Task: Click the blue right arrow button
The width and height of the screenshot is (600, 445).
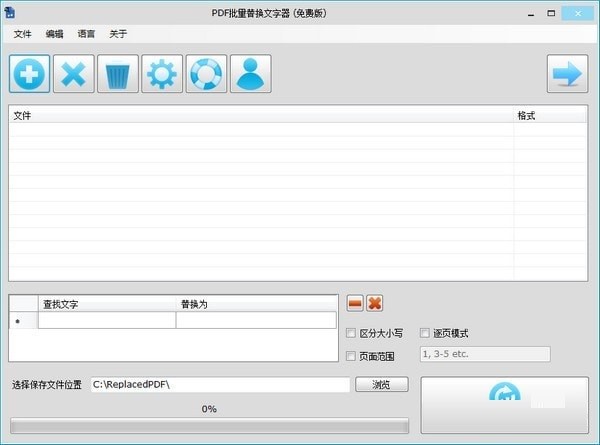Action: [567, 73]
